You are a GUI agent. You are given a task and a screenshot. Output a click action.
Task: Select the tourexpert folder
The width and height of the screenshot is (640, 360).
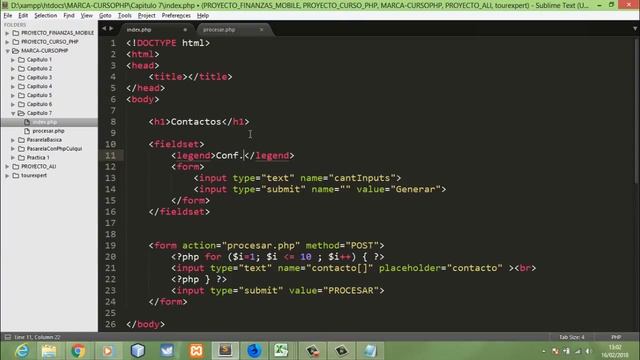pyautogui.click(x=34, y=176)
